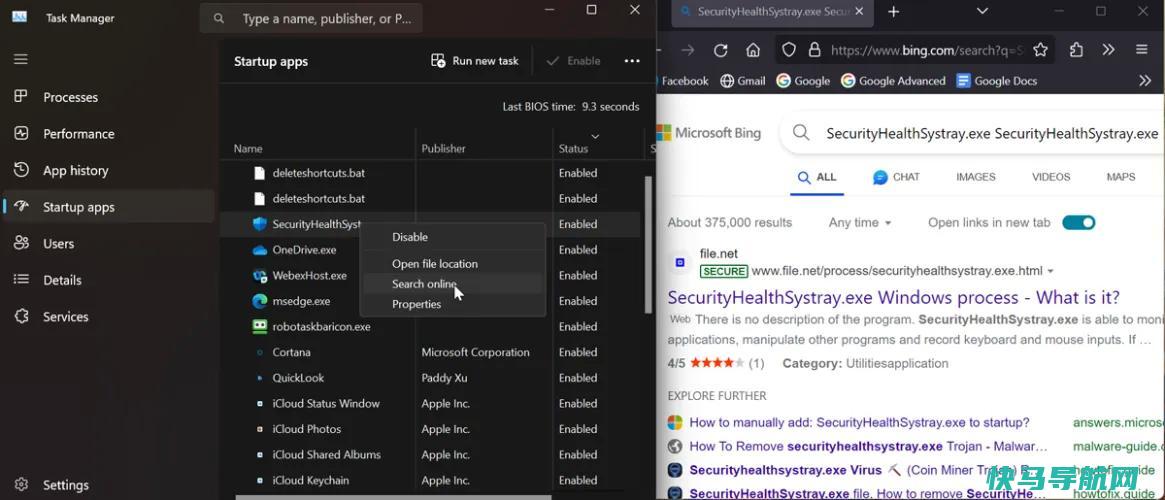Open the browser extensions puzzle icon
Screen dimensions: 1165x500
point(1076,50)
